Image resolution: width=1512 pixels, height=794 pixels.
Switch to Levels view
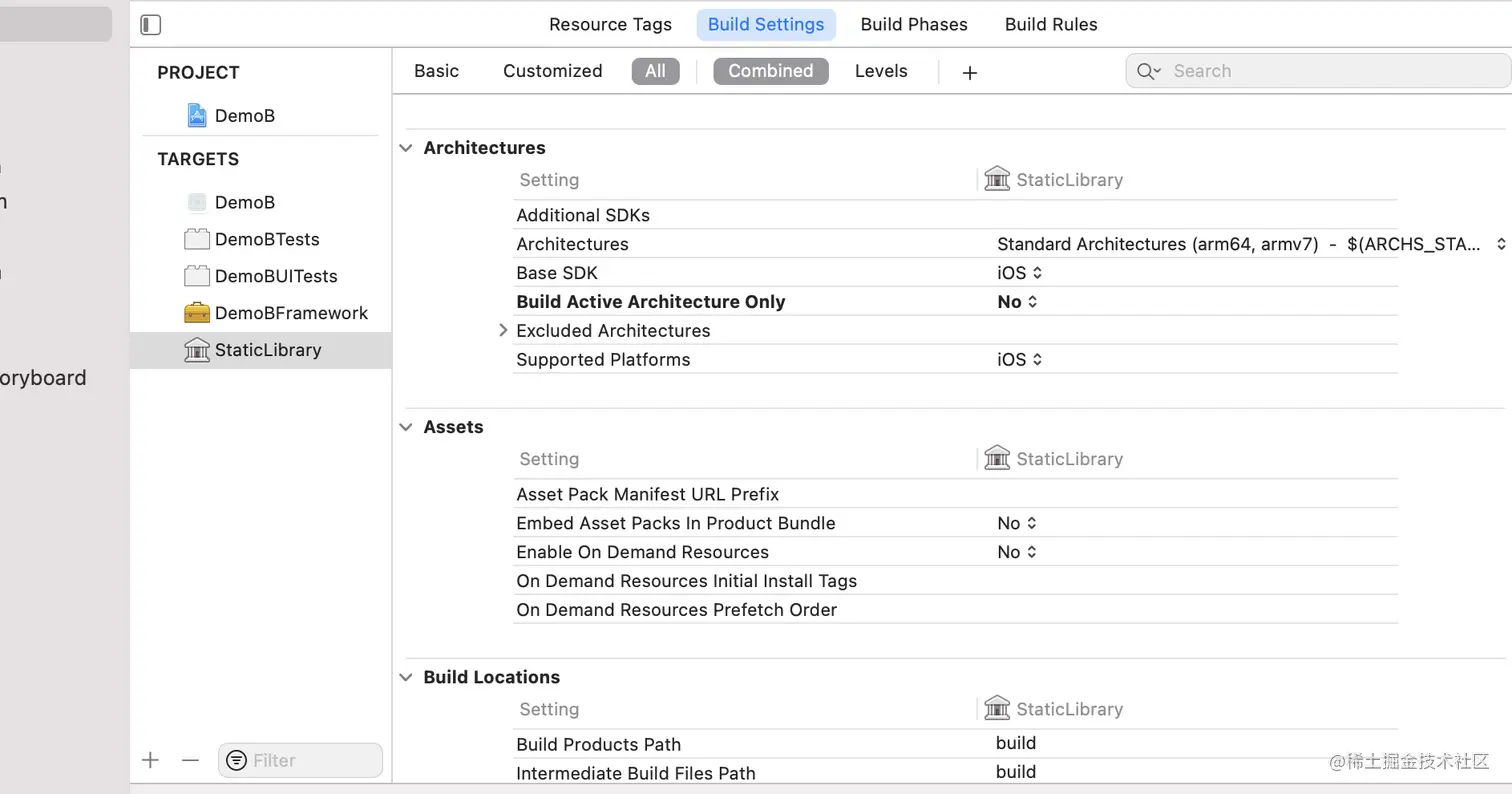tap(881, 71)
